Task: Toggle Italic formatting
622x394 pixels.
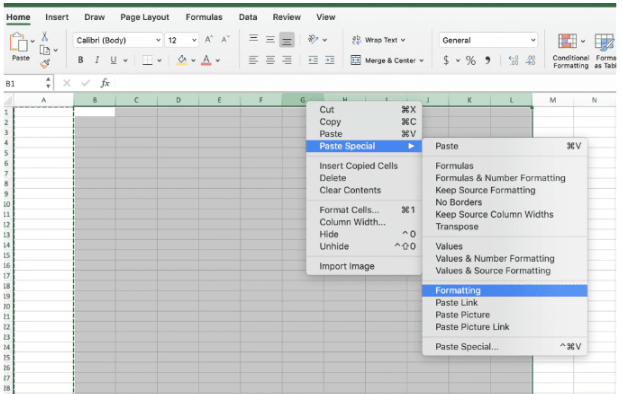Action: tap(97, 60)
